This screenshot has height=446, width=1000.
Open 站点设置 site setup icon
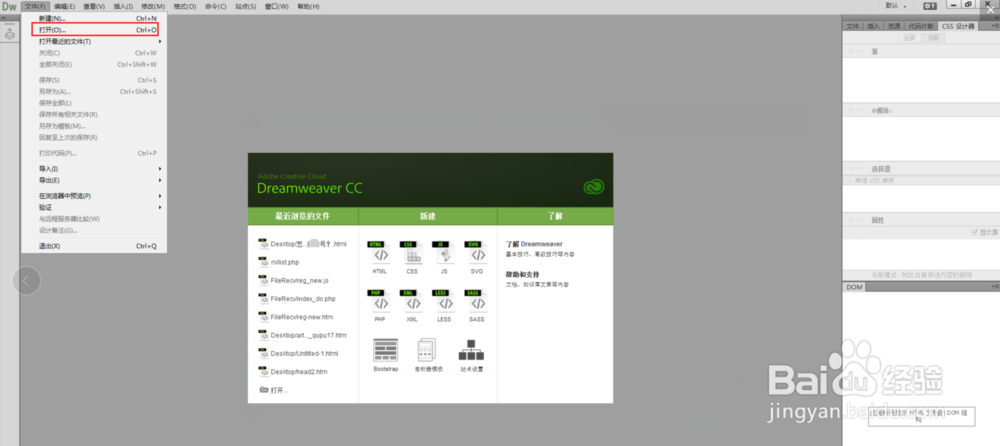(x=471, y=350)
